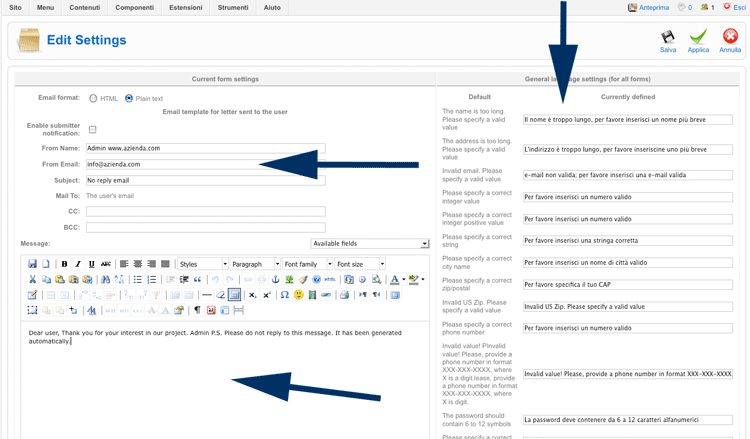Open the text color dropdown arrow
This screenshot has width=750, height=439.
(x=404, y=279)
